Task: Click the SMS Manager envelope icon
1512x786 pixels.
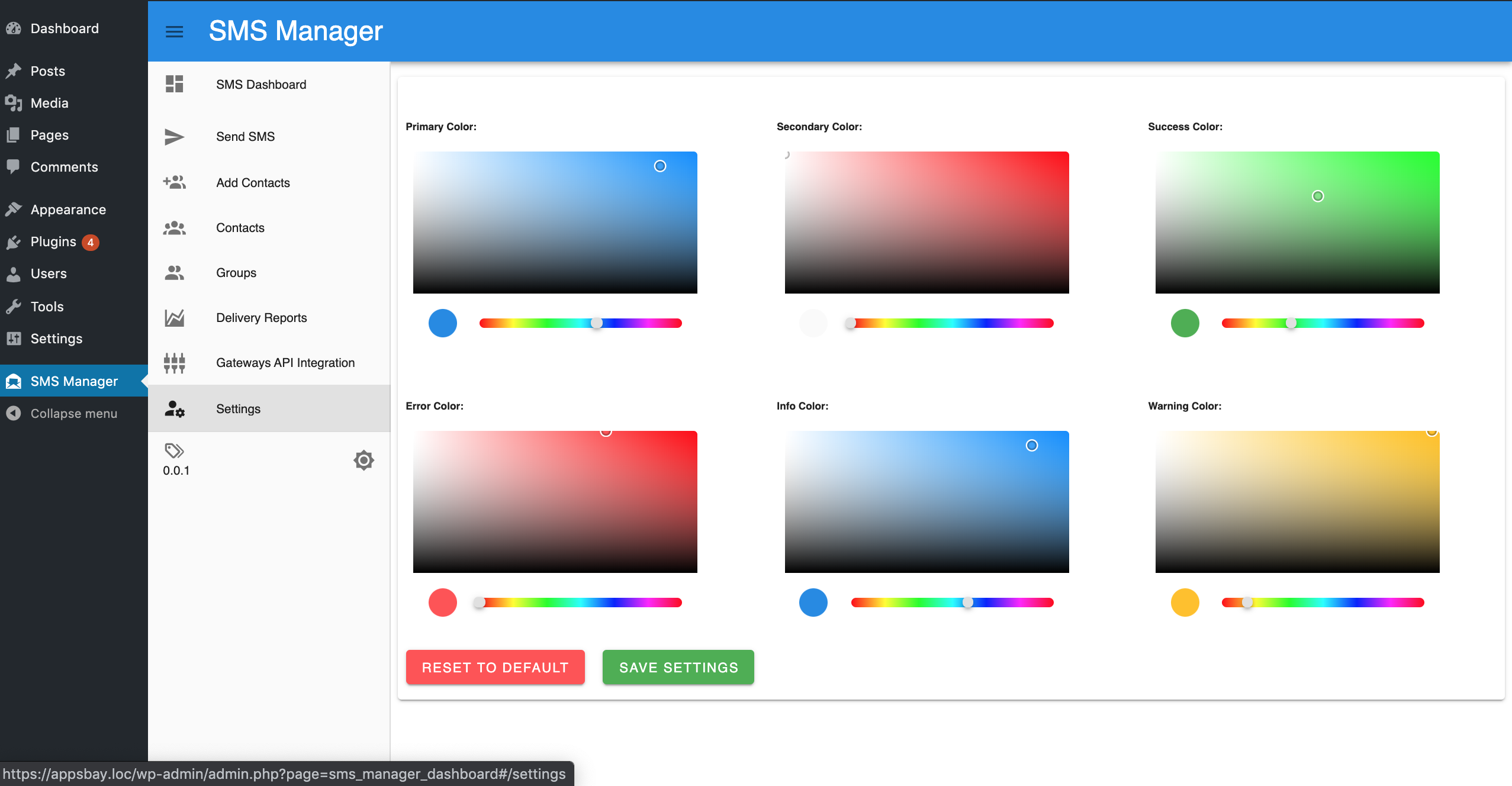Action: [14, 381]
